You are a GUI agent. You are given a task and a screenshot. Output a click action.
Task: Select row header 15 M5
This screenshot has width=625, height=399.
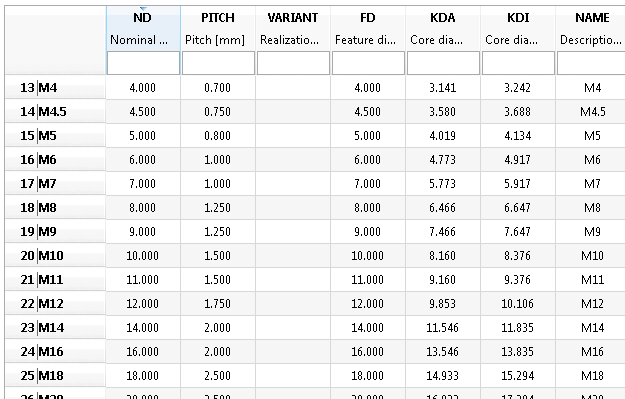click(x=55, y=136)
